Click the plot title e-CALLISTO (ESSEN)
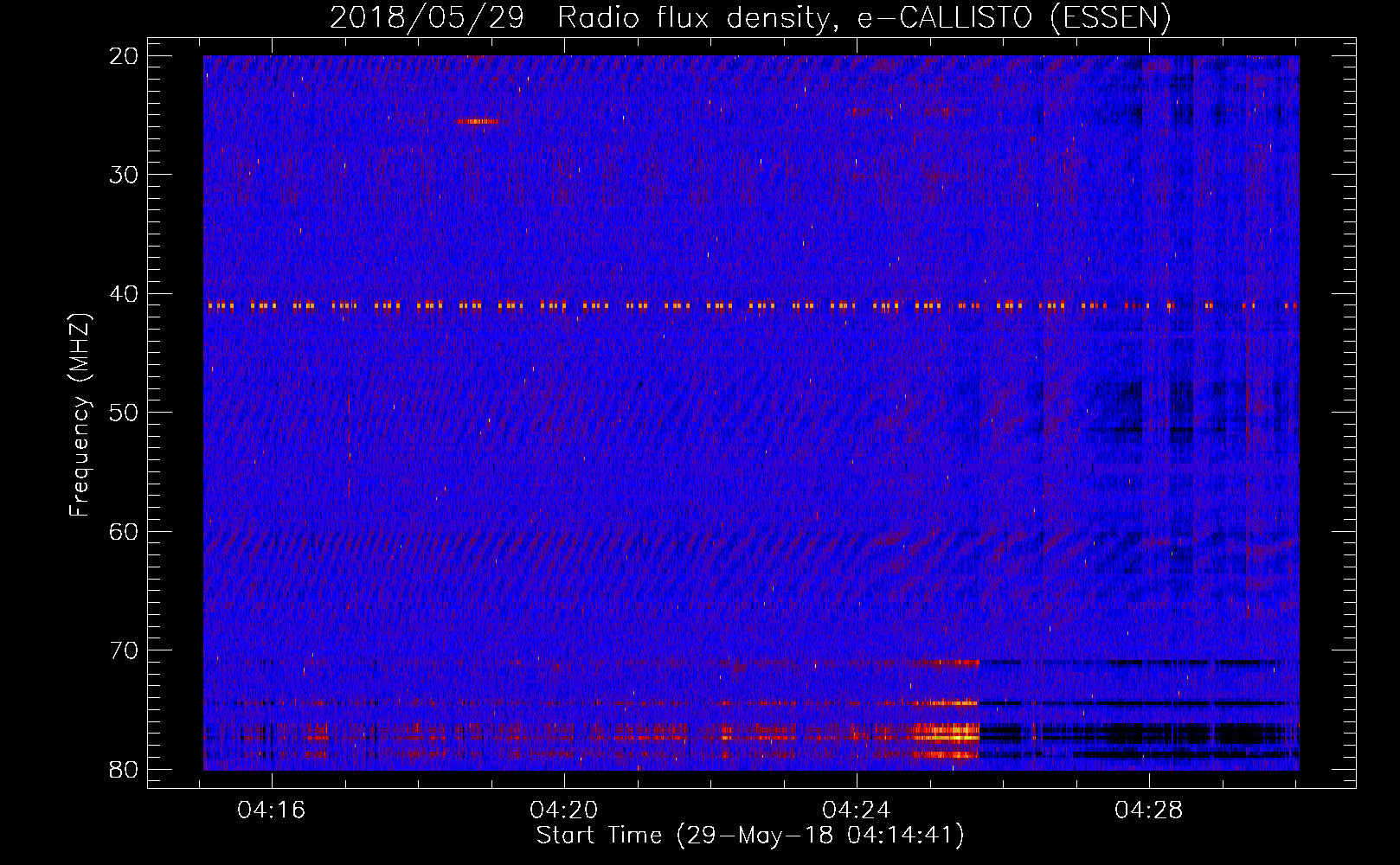 1013,18
